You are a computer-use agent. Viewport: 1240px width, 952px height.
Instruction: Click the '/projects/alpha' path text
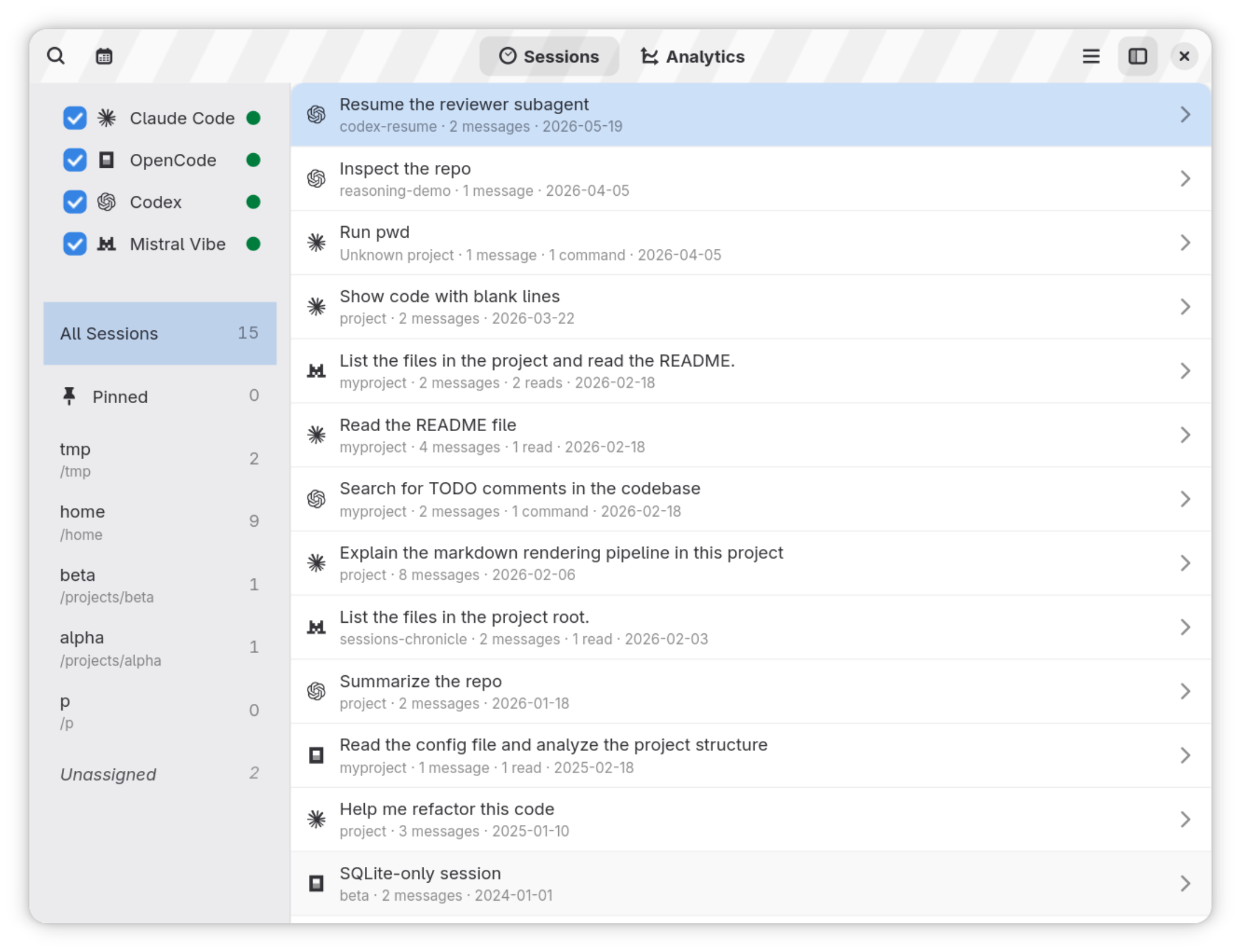coord(111,661)
